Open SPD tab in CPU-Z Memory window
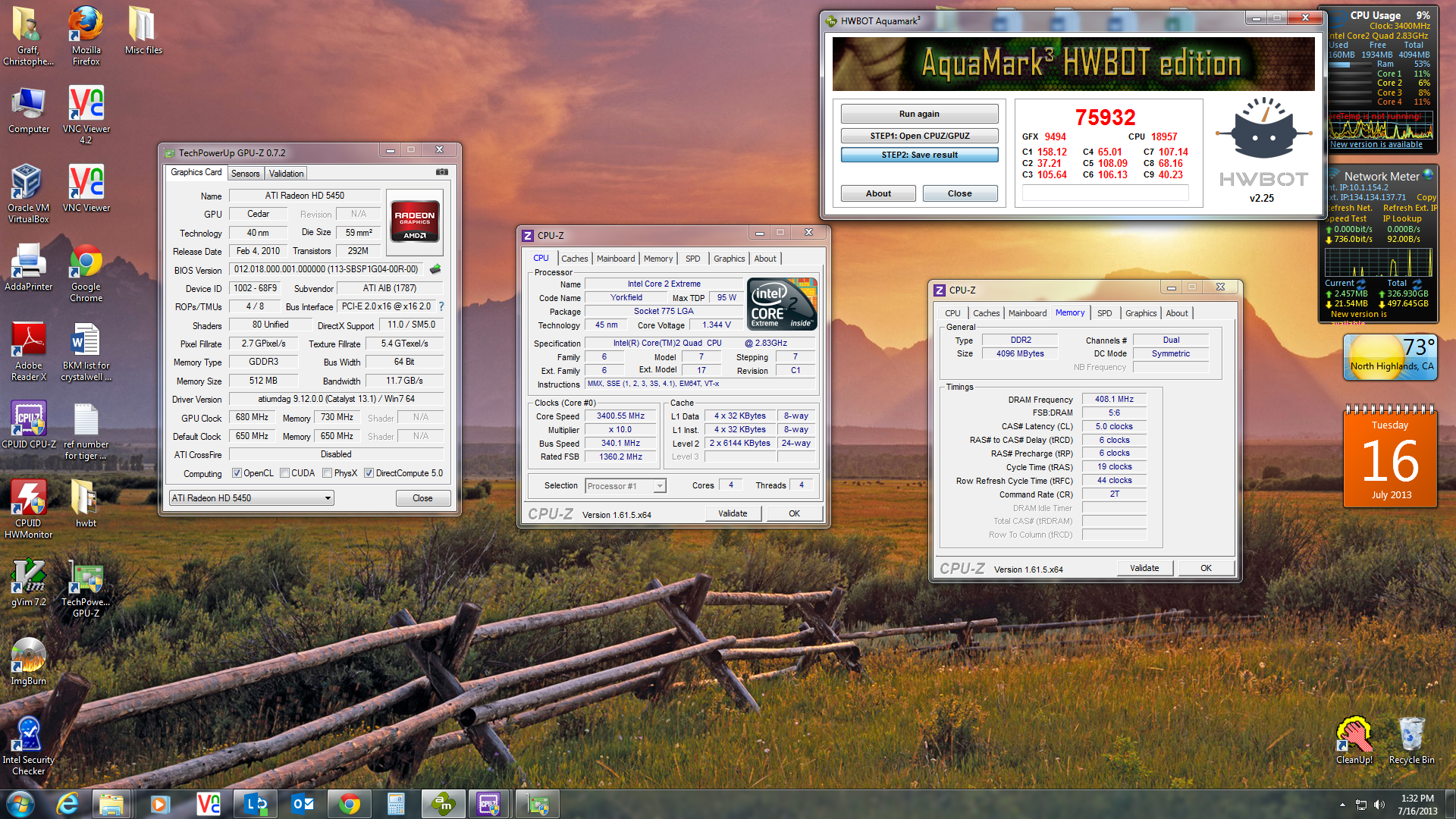The width and height of the screenshot is (1456, 819). click(1105, 313)
